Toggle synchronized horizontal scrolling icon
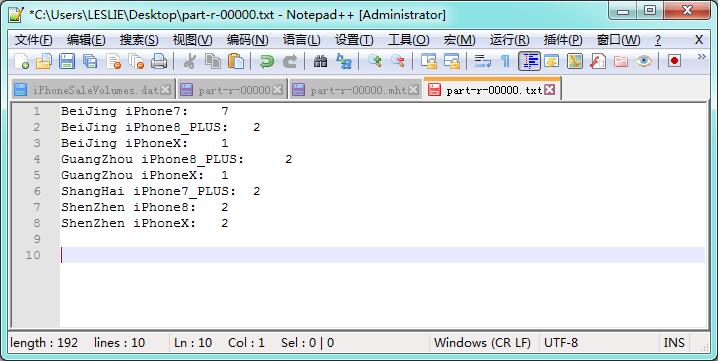The width and height of the screenshot is (718, 361). click(x=451, y=61)
